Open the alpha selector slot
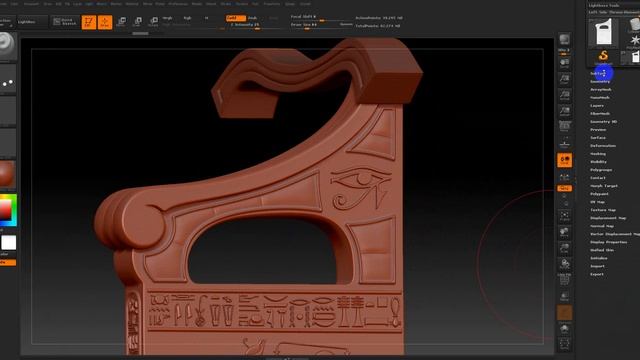Image resolution: width=640 pixels, height=360 pixels. (8, 110)
